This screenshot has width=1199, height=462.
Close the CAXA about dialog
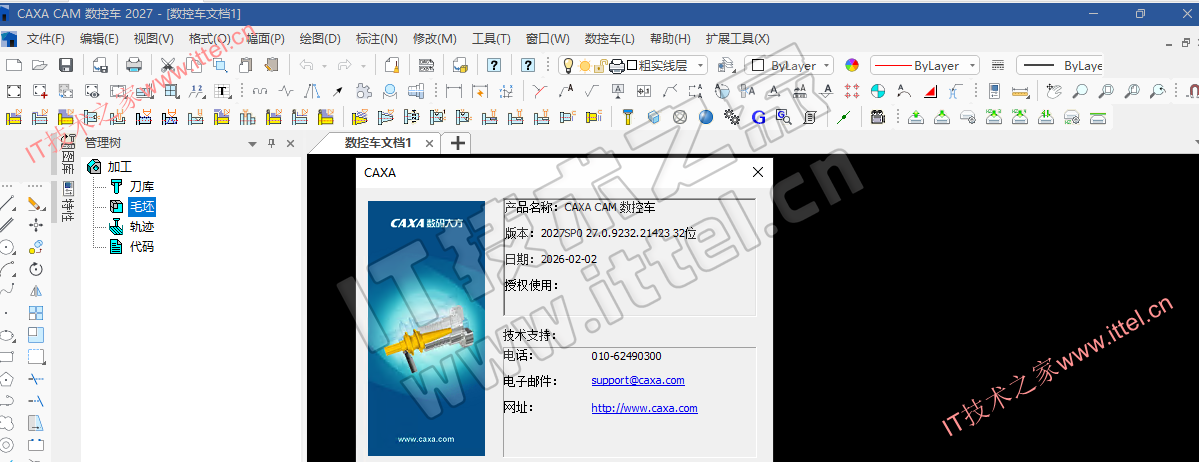758,172
